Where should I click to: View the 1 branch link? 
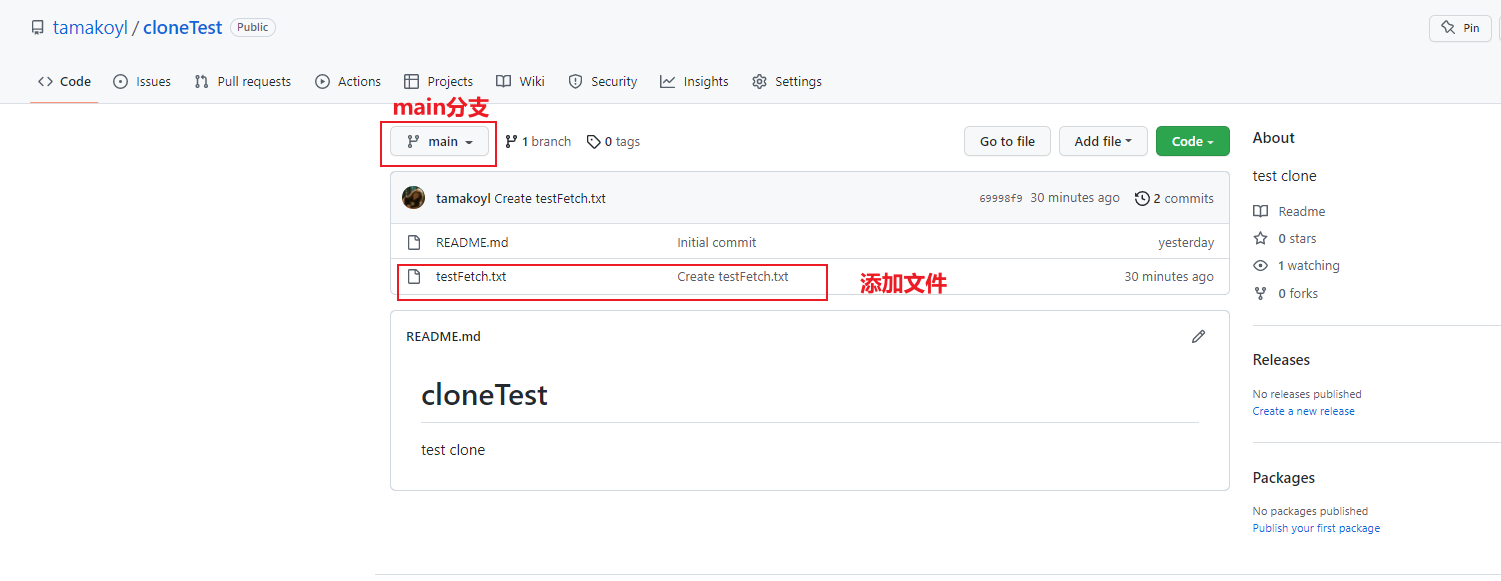tap(538, 142)
